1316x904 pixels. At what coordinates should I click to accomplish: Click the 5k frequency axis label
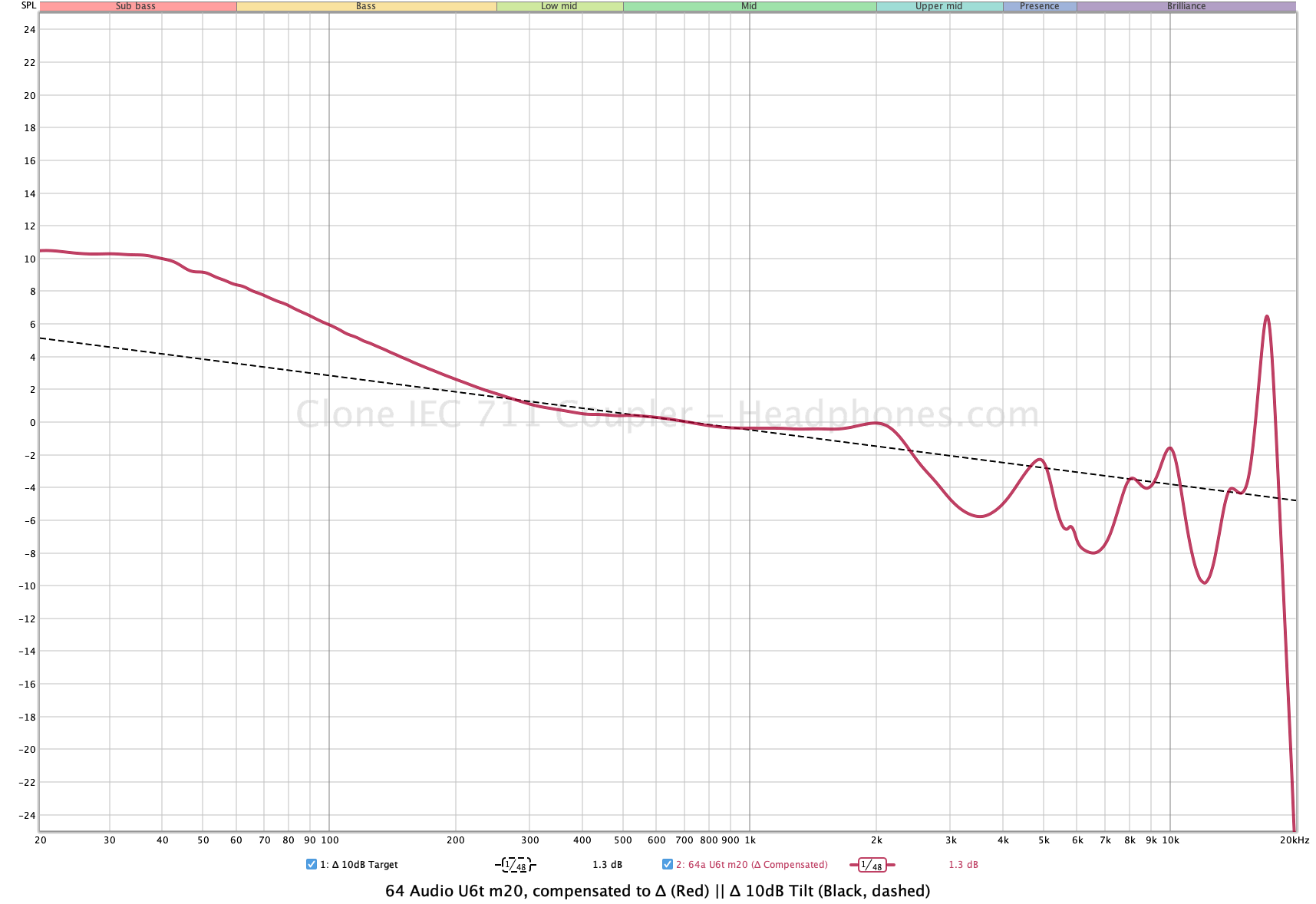1044,840
